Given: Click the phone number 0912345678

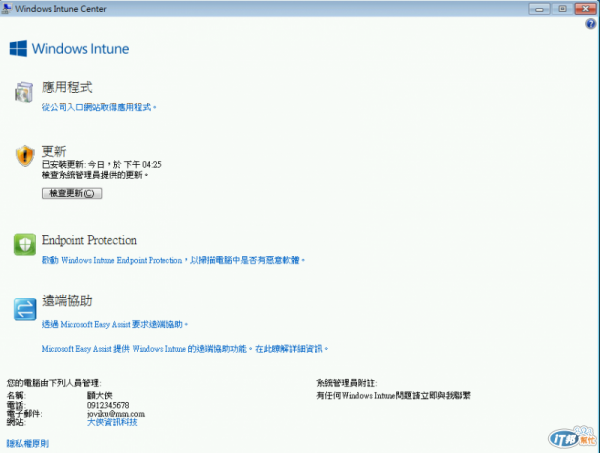Looking at the screenshot, I should pyautogui.click(x=108, y=405).
